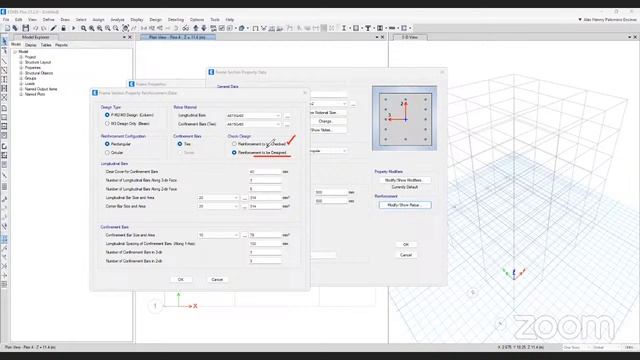The height and width of the screenshot is (360, 640).
Task: Select the Draw Line tool in the left toolbar
Action: [x=4, y=61]
